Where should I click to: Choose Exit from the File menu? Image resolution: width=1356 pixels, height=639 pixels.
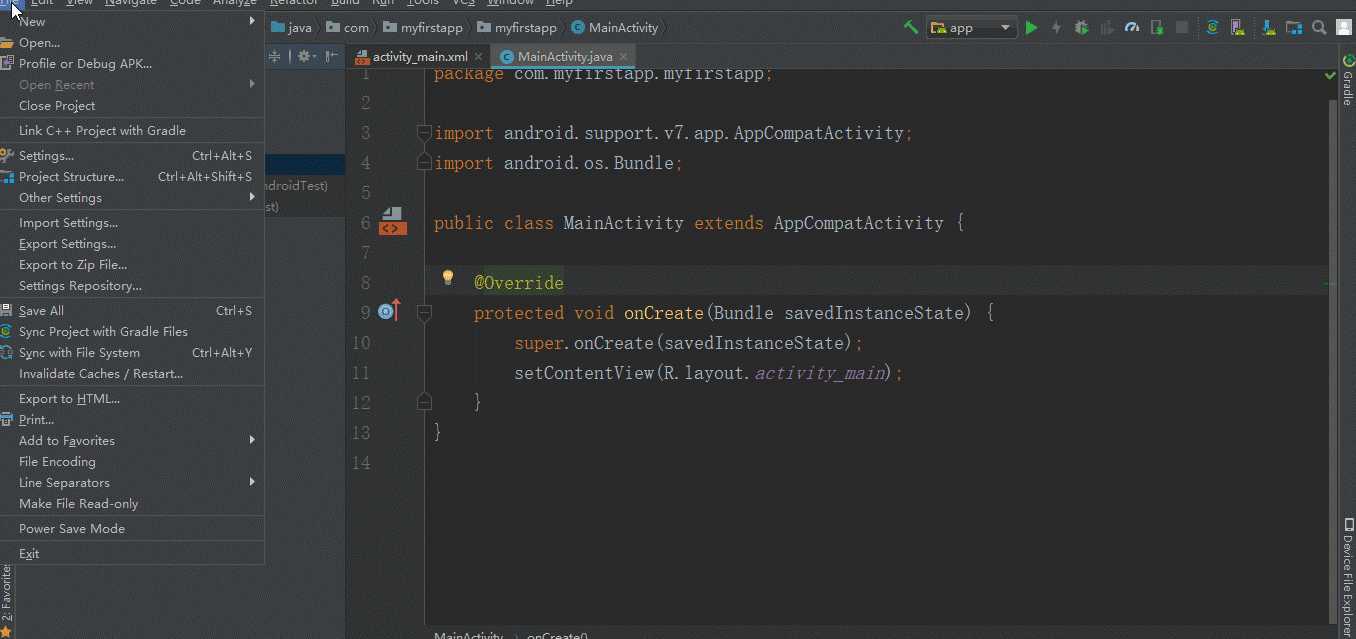coord(132,553)
